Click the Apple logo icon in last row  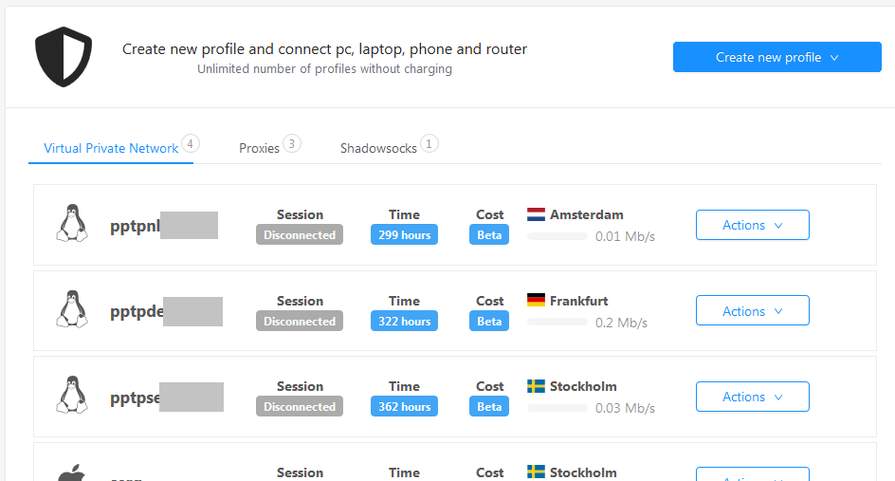pos(72,473)
